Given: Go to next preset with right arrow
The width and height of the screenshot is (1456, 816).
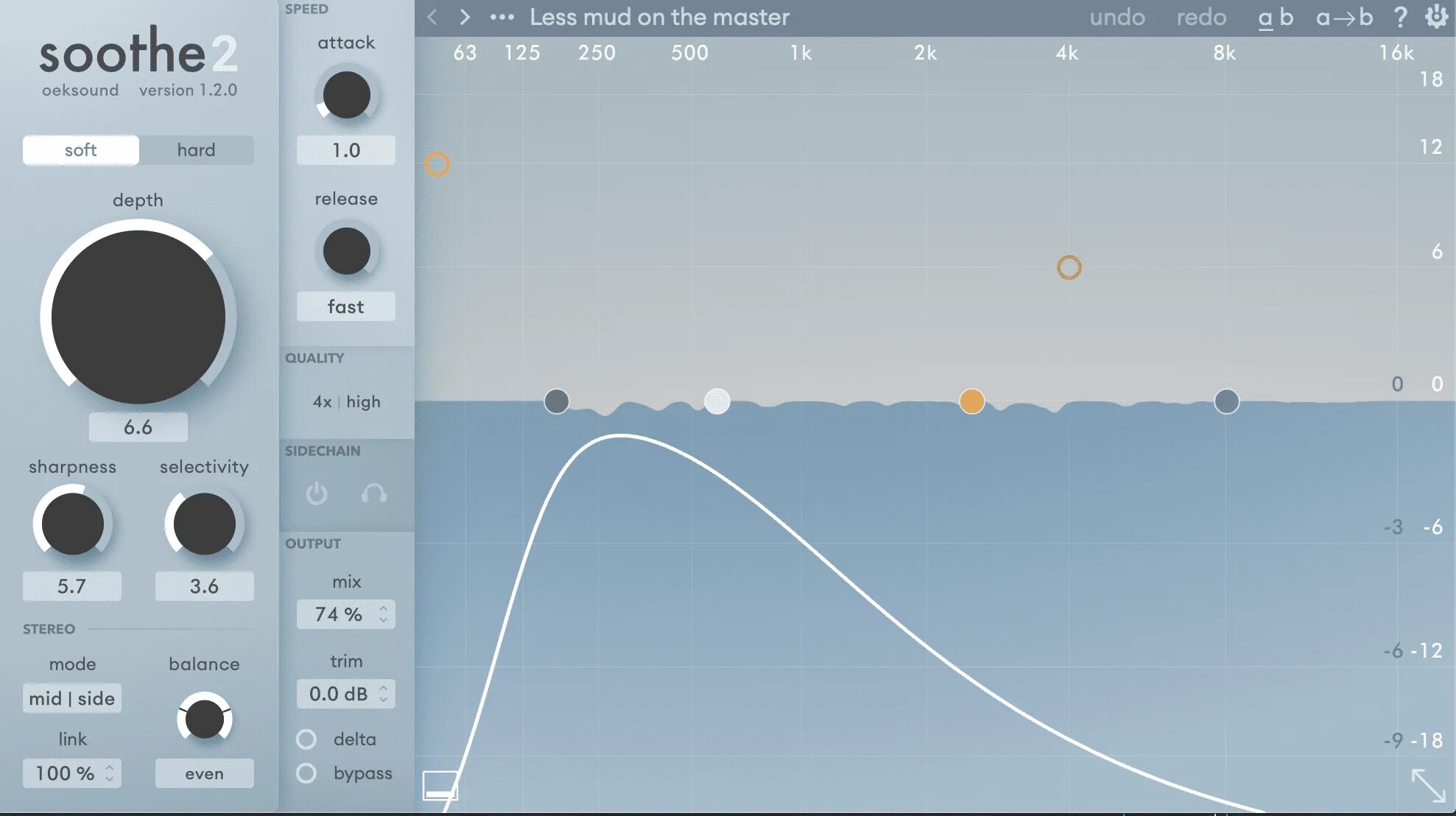Looking at the screenshot, I should (464, 16).
